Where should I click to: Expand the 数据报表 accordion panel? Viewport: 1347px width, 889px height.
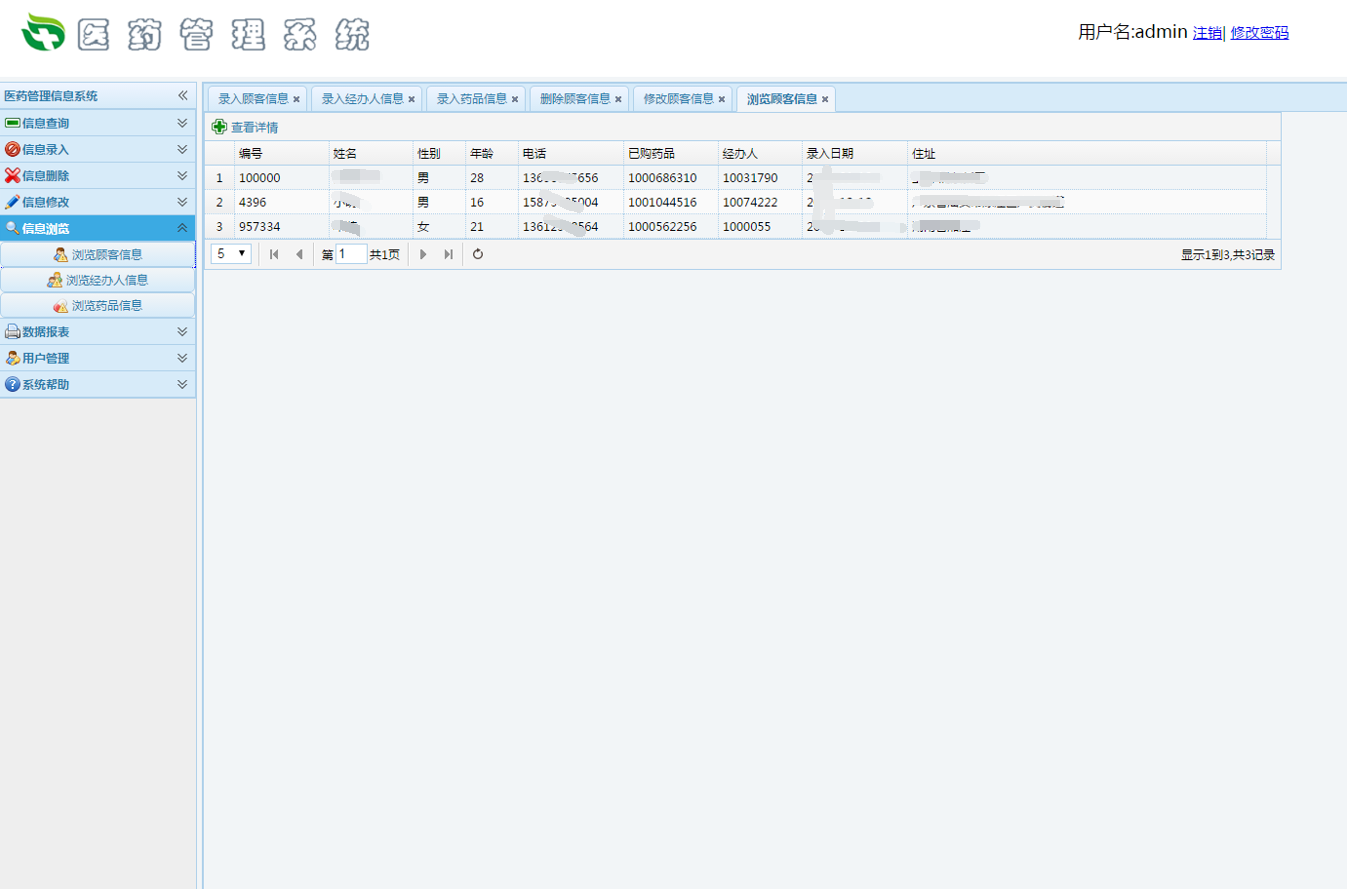pos(182,331)
